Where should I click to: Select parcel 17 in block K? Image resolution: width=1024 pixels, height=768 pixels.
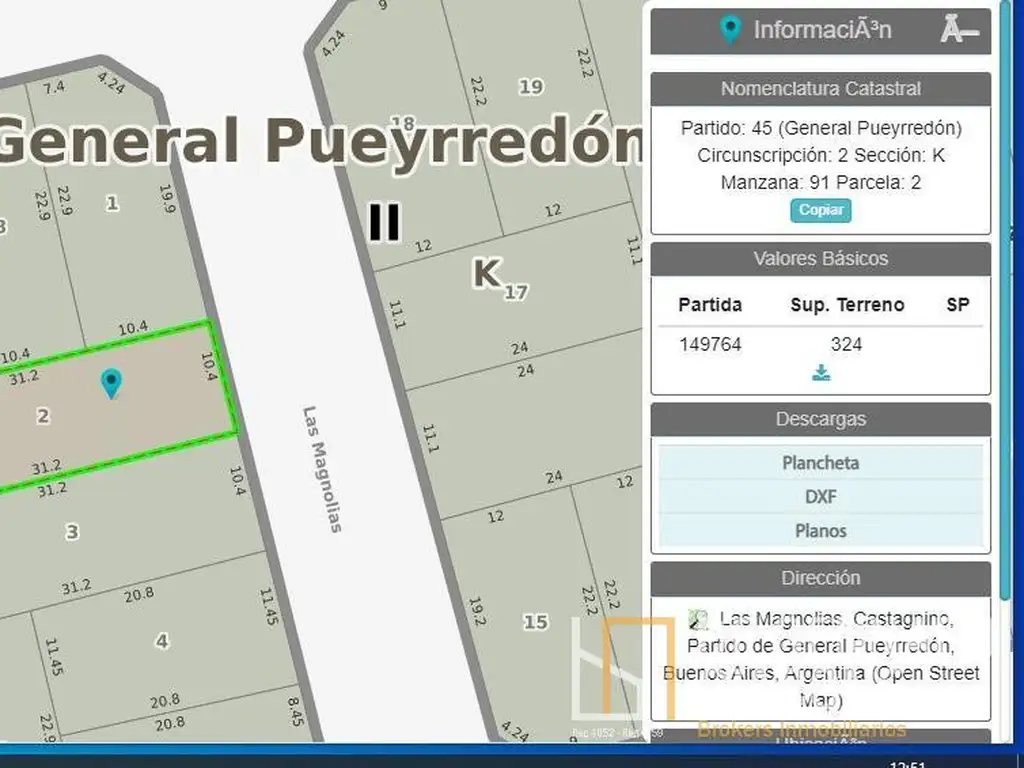[516, 293]
